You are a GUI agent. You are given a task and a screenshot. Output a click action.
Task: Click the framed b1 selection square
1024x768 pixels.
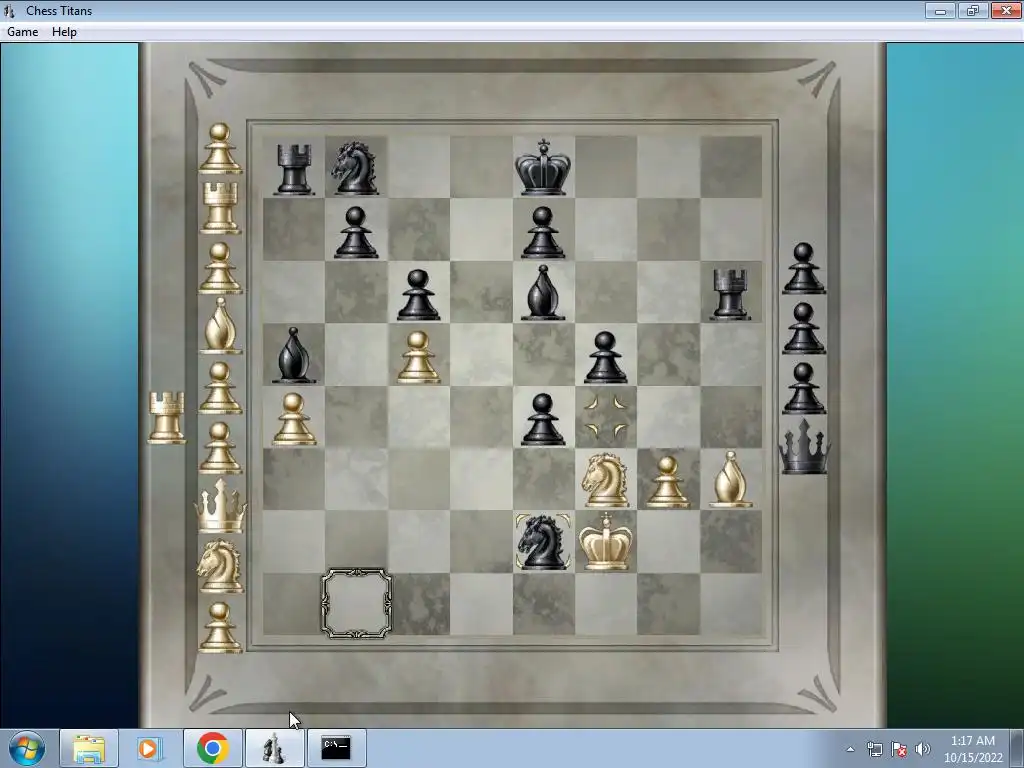click(x=356, y=604)
